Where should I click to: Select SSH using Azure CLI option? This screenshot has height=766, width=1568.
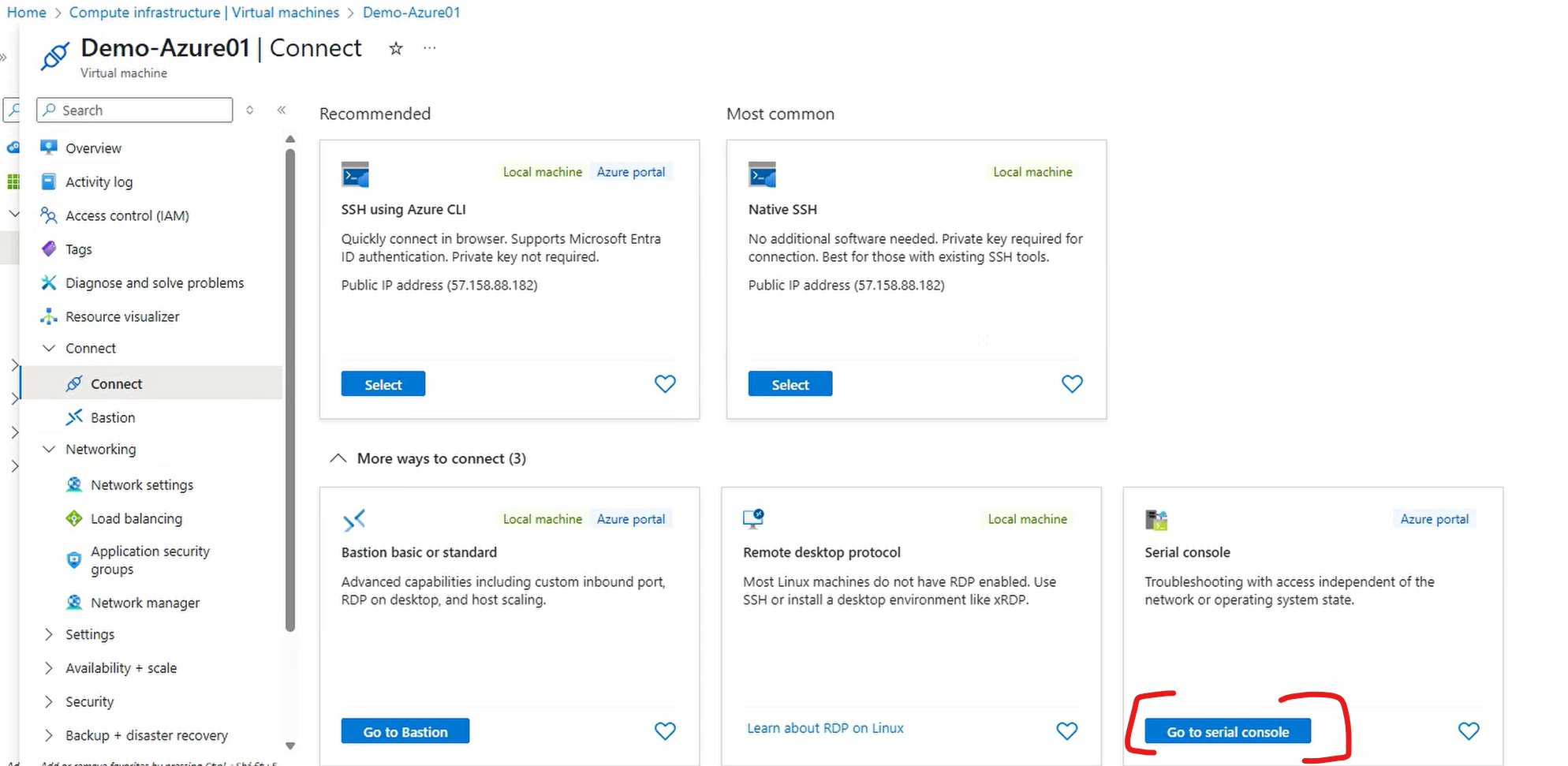click(383, 384)
